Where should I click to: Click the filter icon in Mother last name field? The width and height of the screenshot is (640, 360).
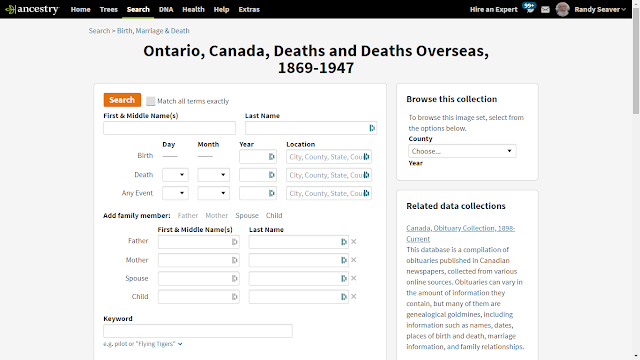344,260
